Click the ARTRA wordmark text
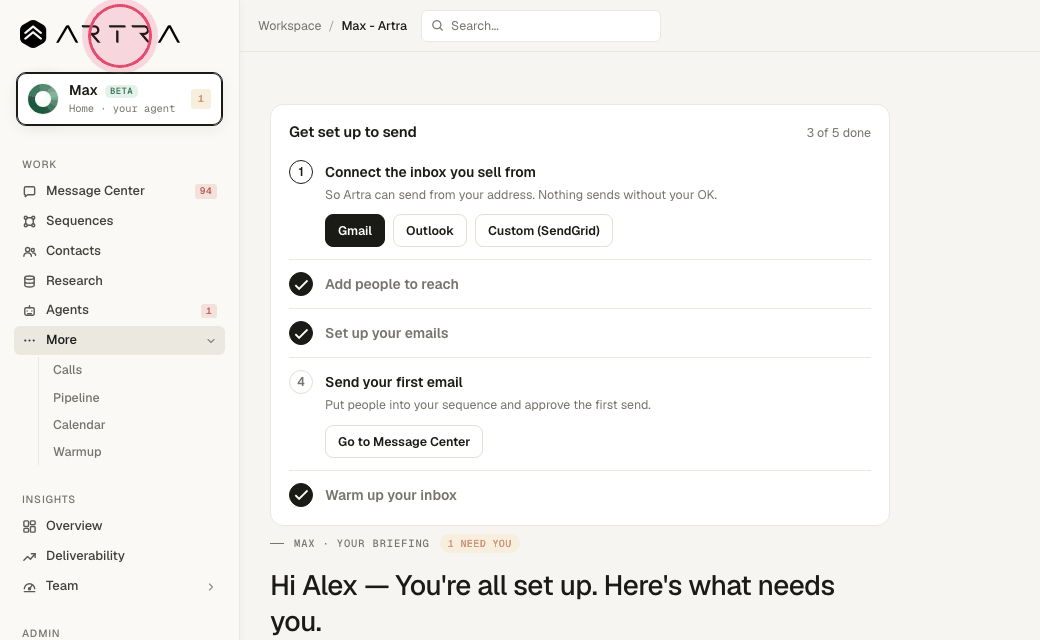1040x640 pixels. 118,34
